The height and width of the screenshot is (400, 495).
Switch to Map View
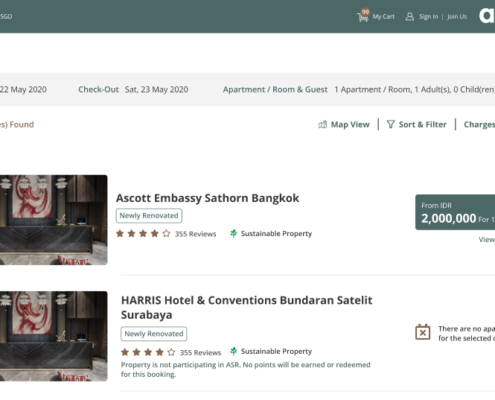pyautogui.click(x=350, y=124)
